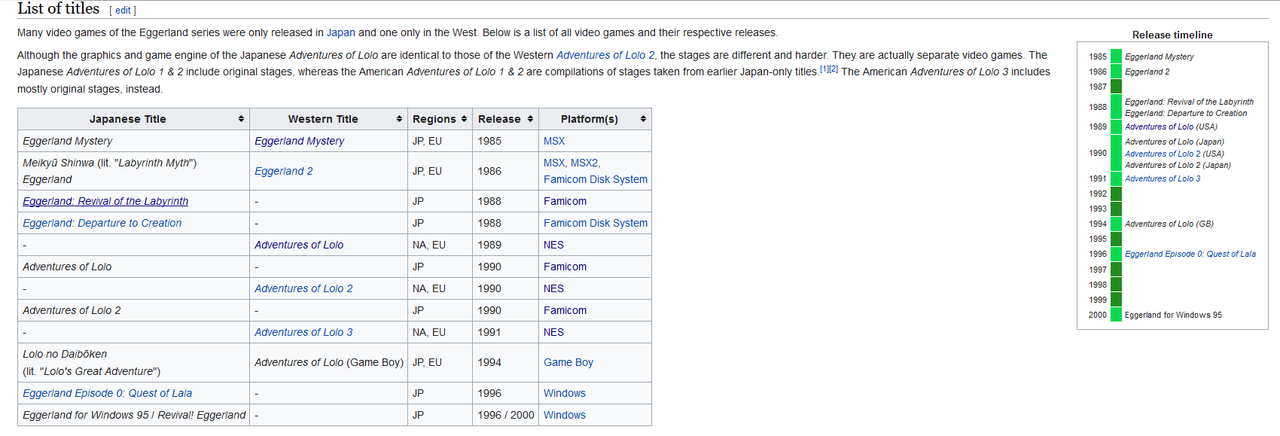Open Adventures of Lolo 3 link in table

[x=304, y=332]
